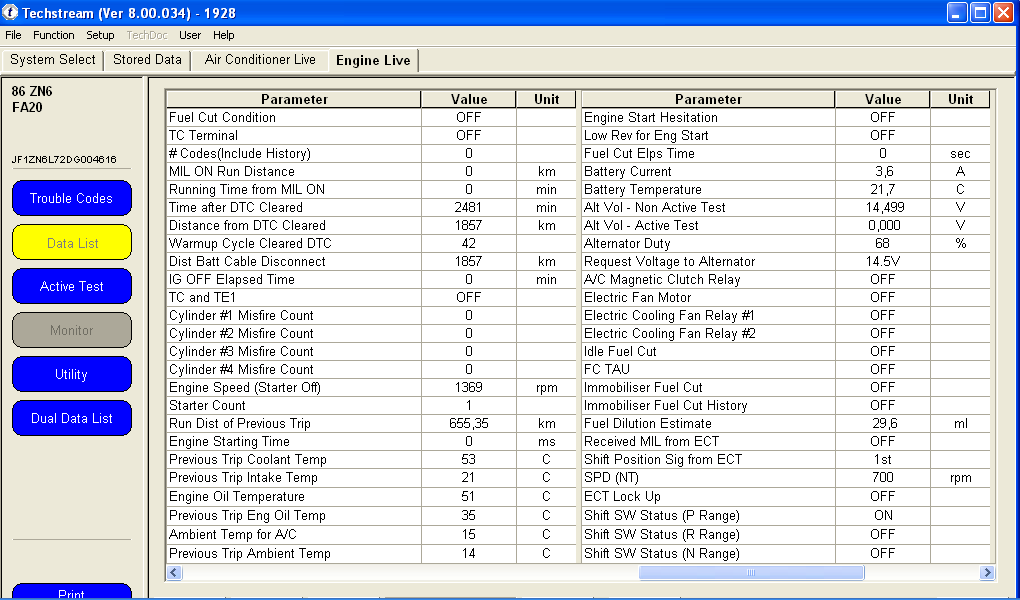
Task: Switch to the System Select tab
Action: (53, 60)
